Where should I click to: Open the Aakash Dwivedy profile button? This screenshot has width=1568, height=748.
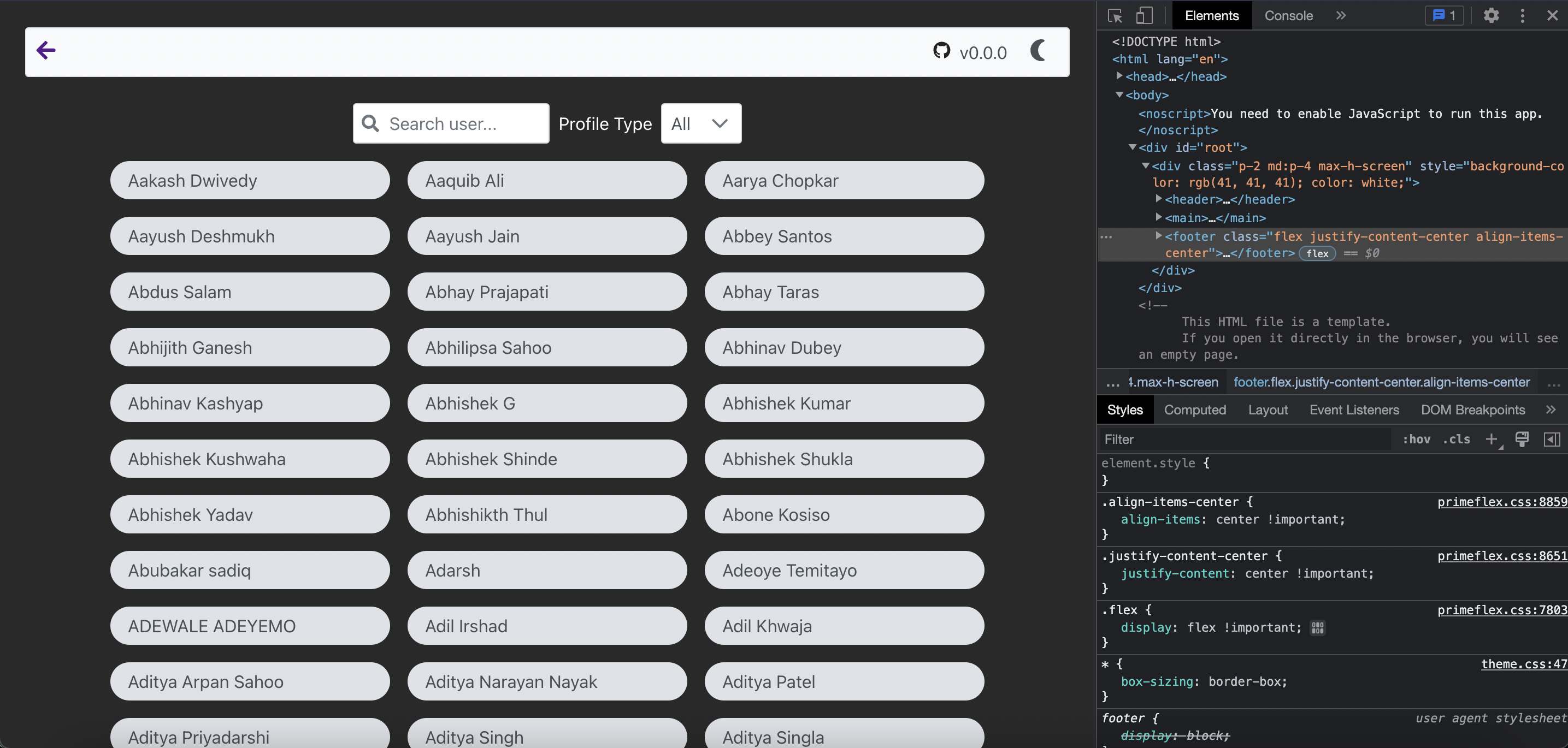tap(250, 181)
